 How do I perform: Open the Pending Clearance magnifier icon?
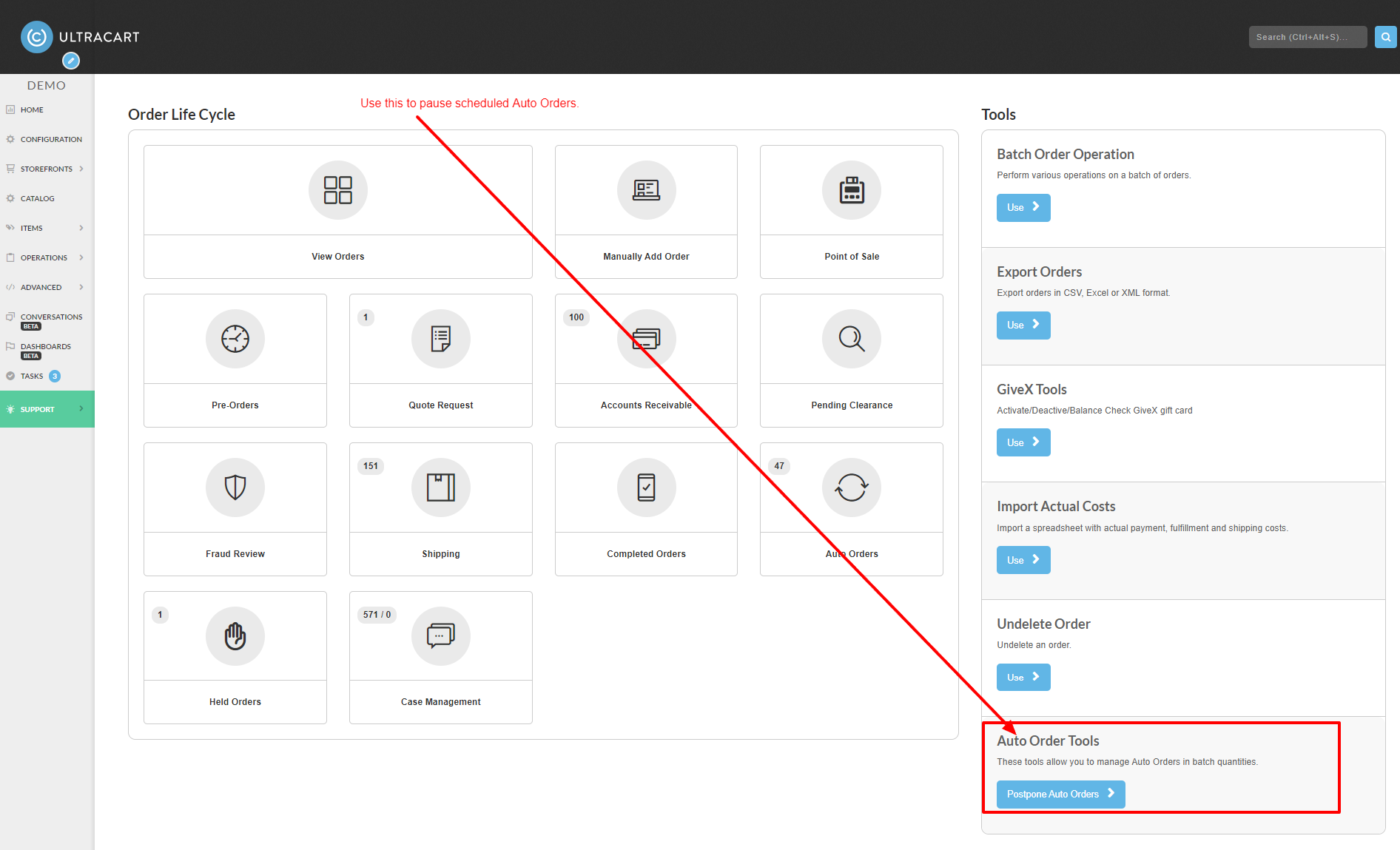(852, 339)
